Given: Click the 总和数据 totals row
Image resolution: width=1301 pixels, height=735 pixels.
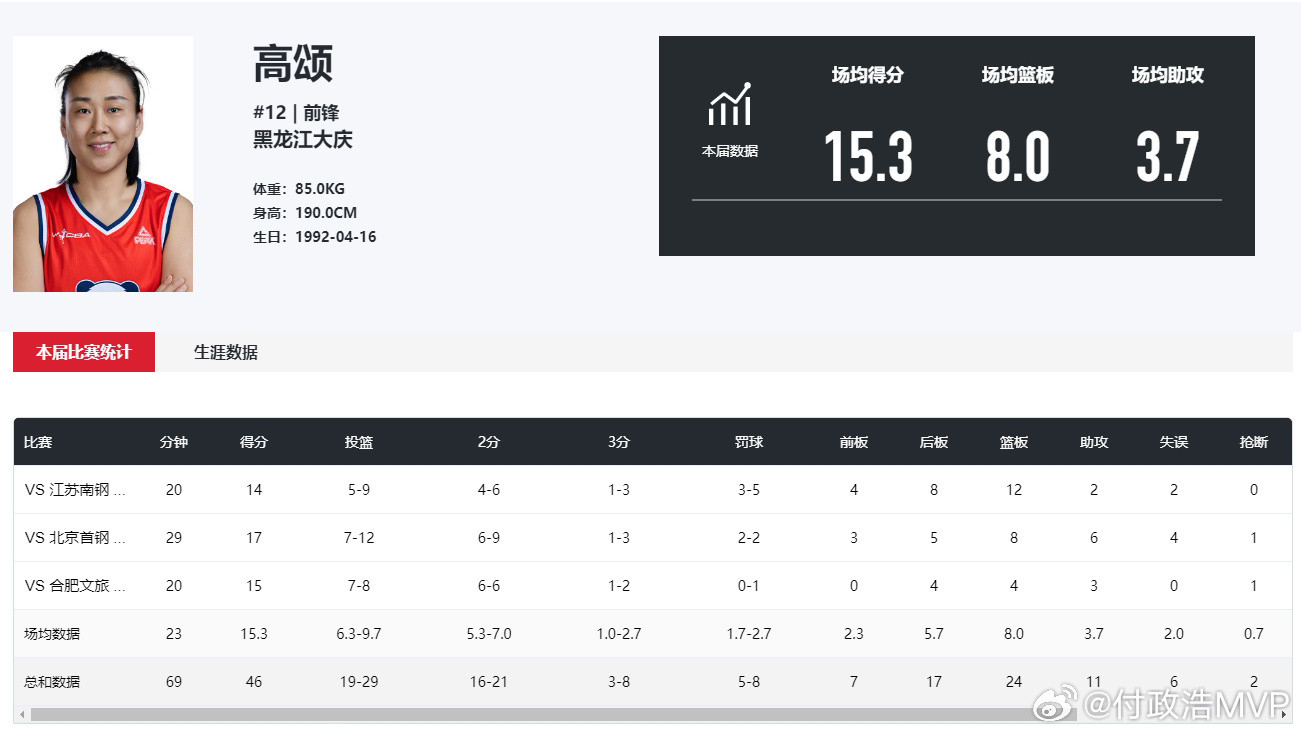Looking at the screenshot, I should (653, 682).
